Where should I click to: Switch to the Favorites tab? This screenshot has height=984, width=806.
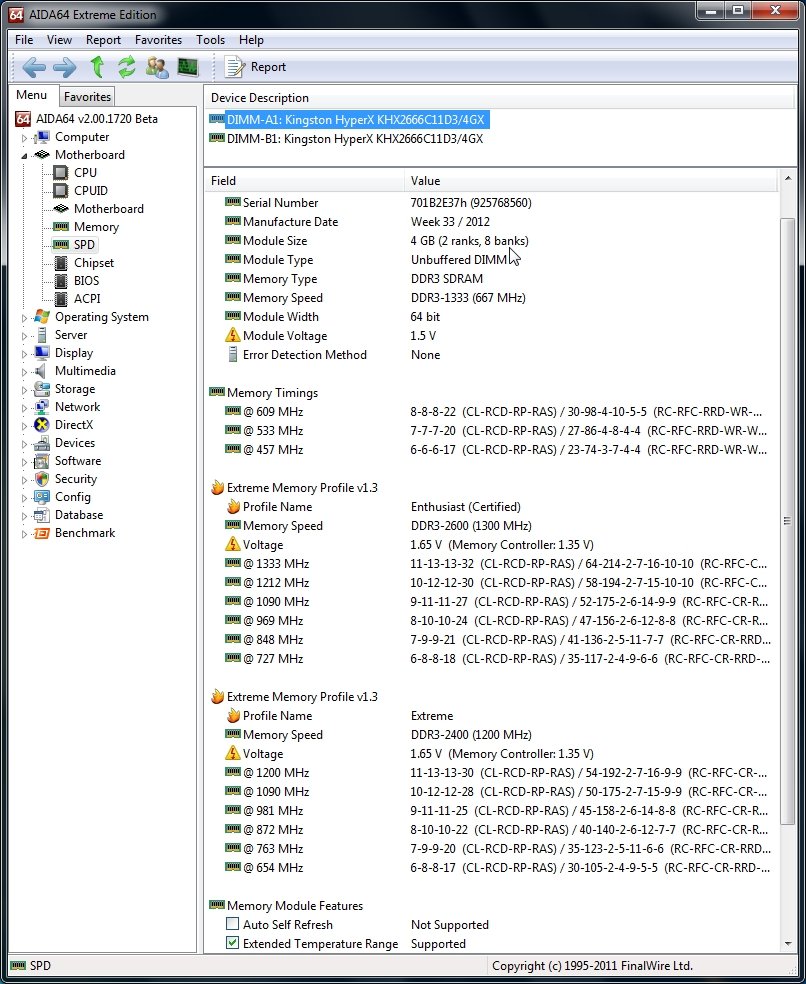pyautogui.click(x=87, y=97)
